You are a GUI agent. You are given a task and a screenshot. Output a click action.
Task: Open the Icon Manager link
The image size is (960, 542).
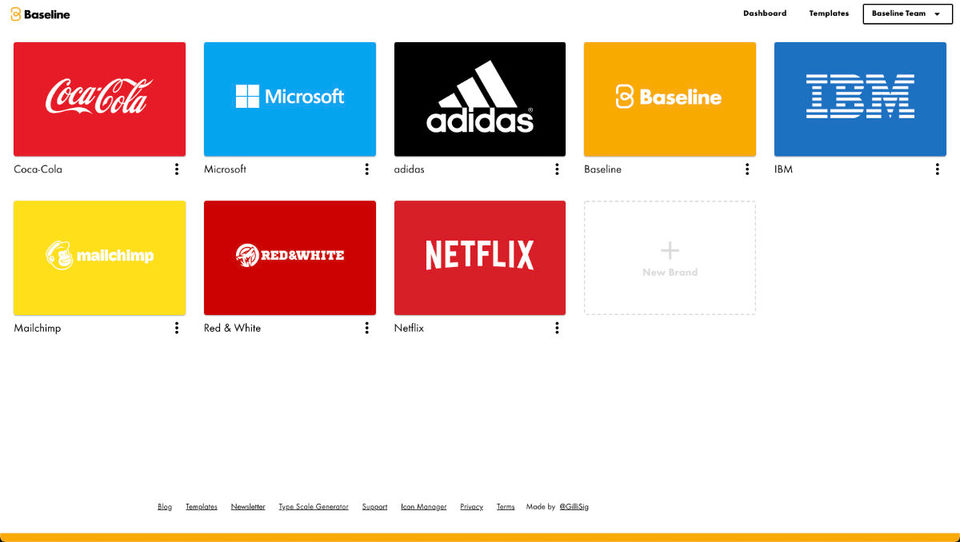tap(424, 506)
